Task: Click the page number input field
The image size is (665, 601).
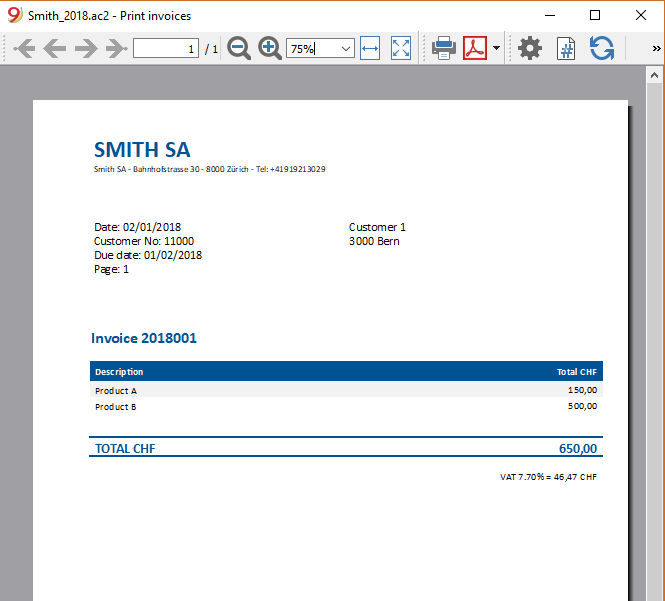Action: [x=166, y=48]
